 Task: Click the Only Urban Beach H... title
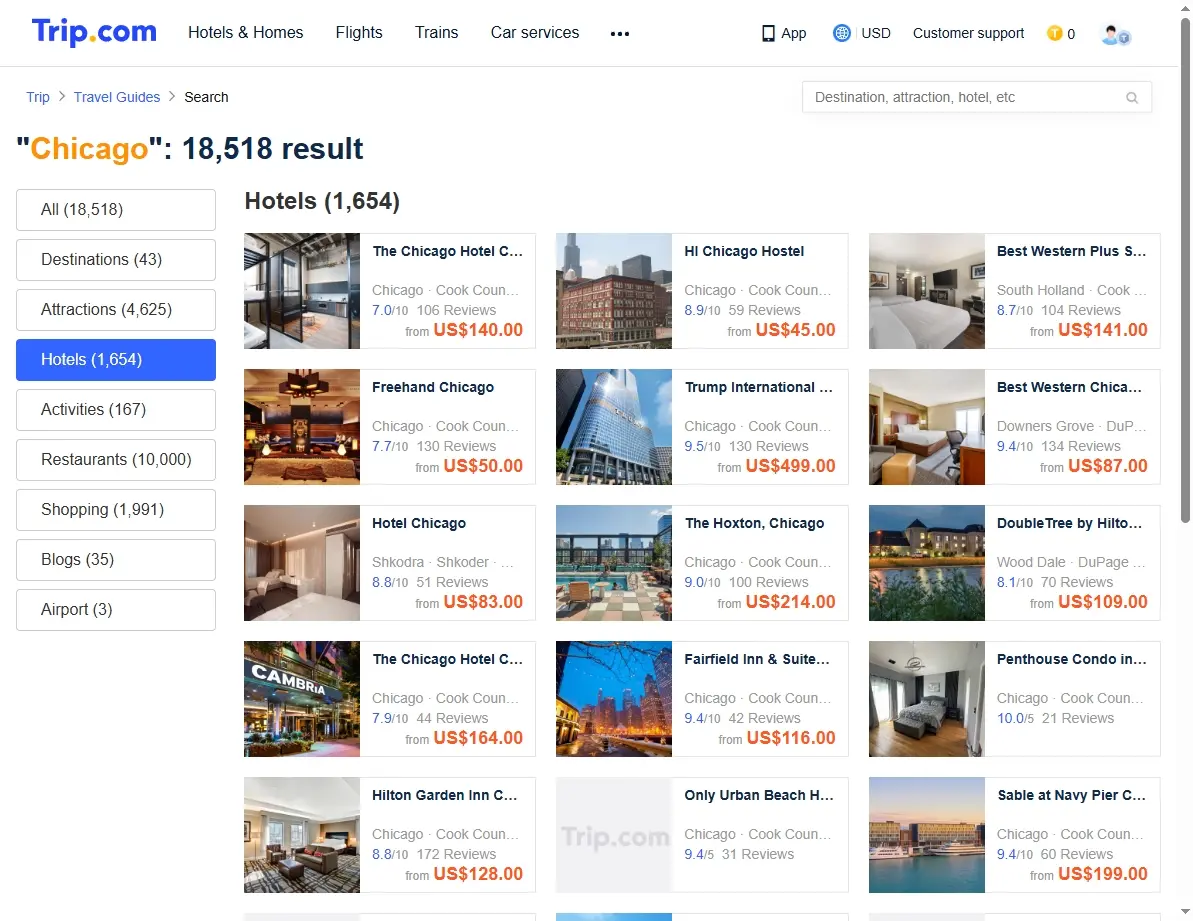[759, 796]
